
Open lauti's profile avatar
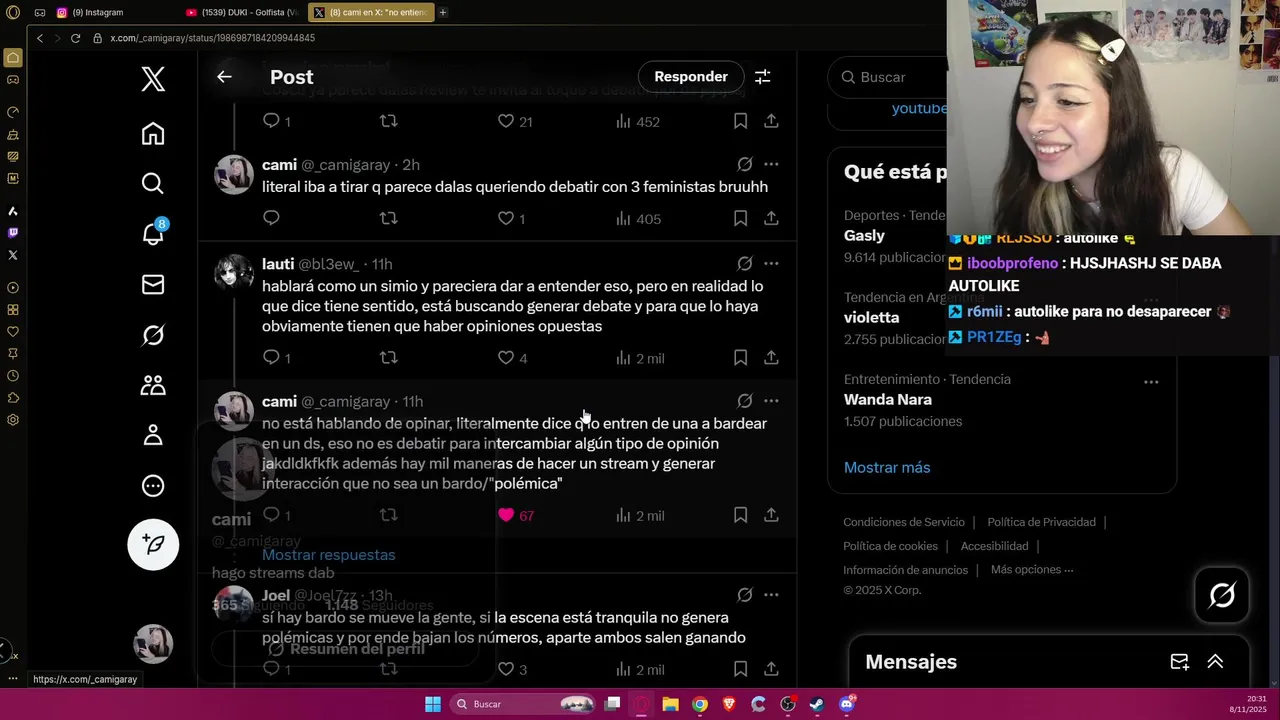pos(234,274)
